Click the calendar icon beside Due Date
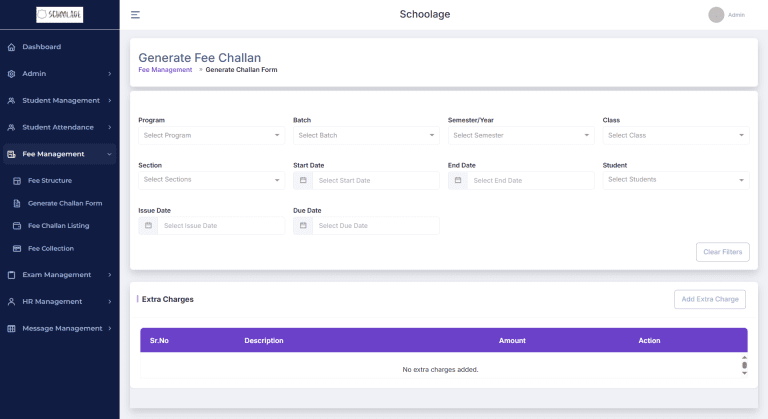 click(302, 226)
